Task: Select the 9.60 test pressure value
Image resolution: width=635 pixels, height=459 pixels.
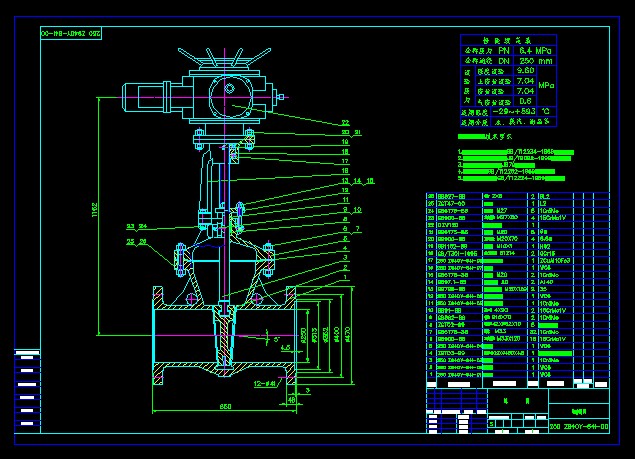Action: coord(524,72)
